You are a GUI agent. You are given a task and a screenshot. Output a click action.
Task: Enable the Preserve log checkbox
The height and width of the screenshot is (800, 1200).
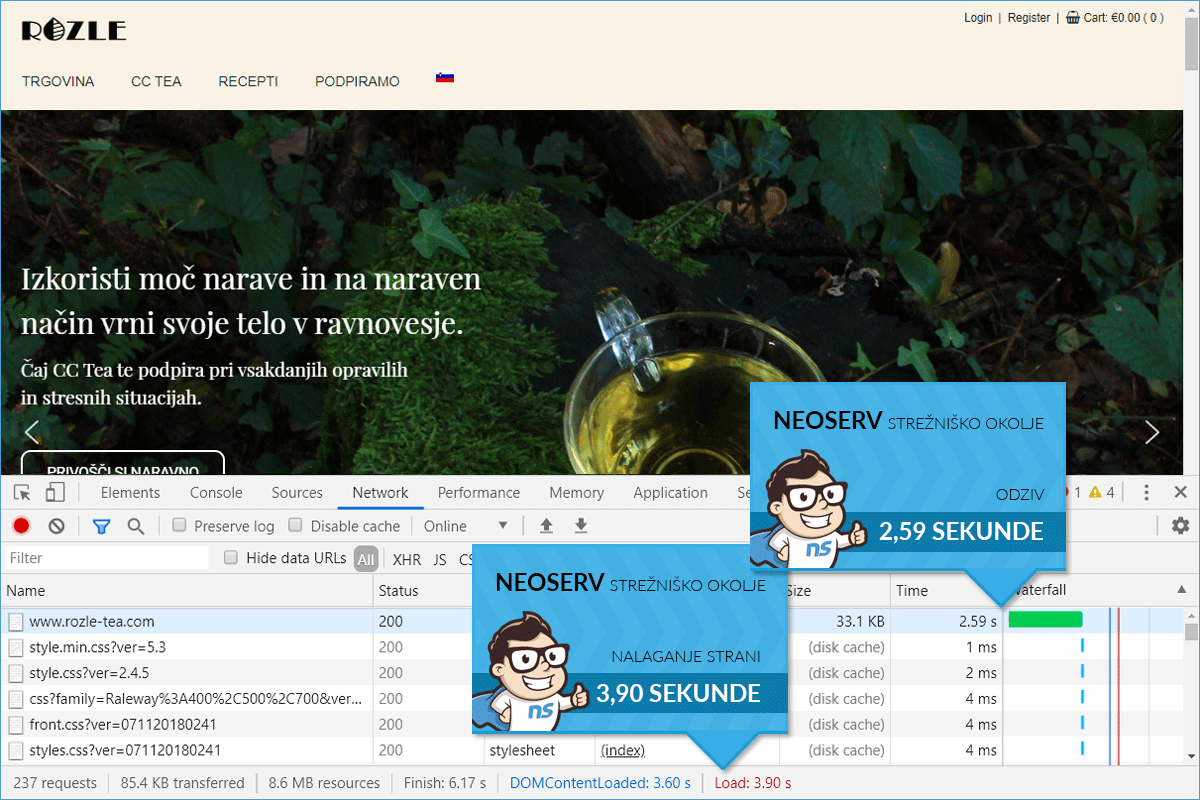coord(180,525)
